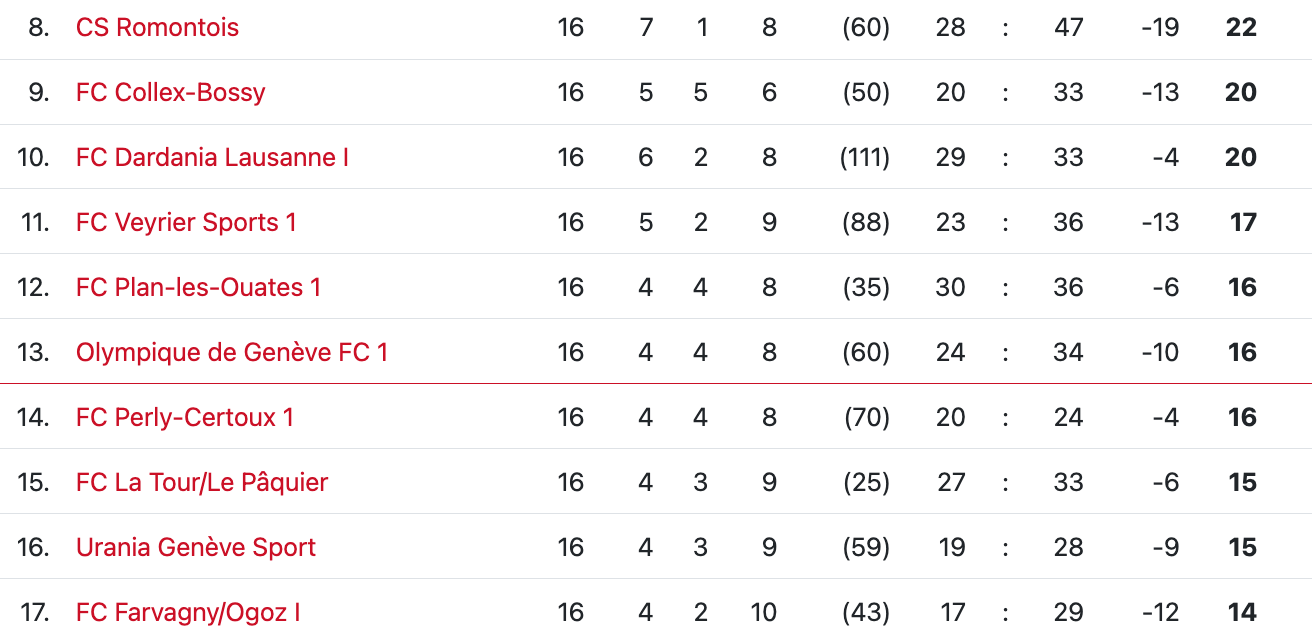Click rank number 14. in the table
The image size is (1312, 640).
[x=33, y=417]
